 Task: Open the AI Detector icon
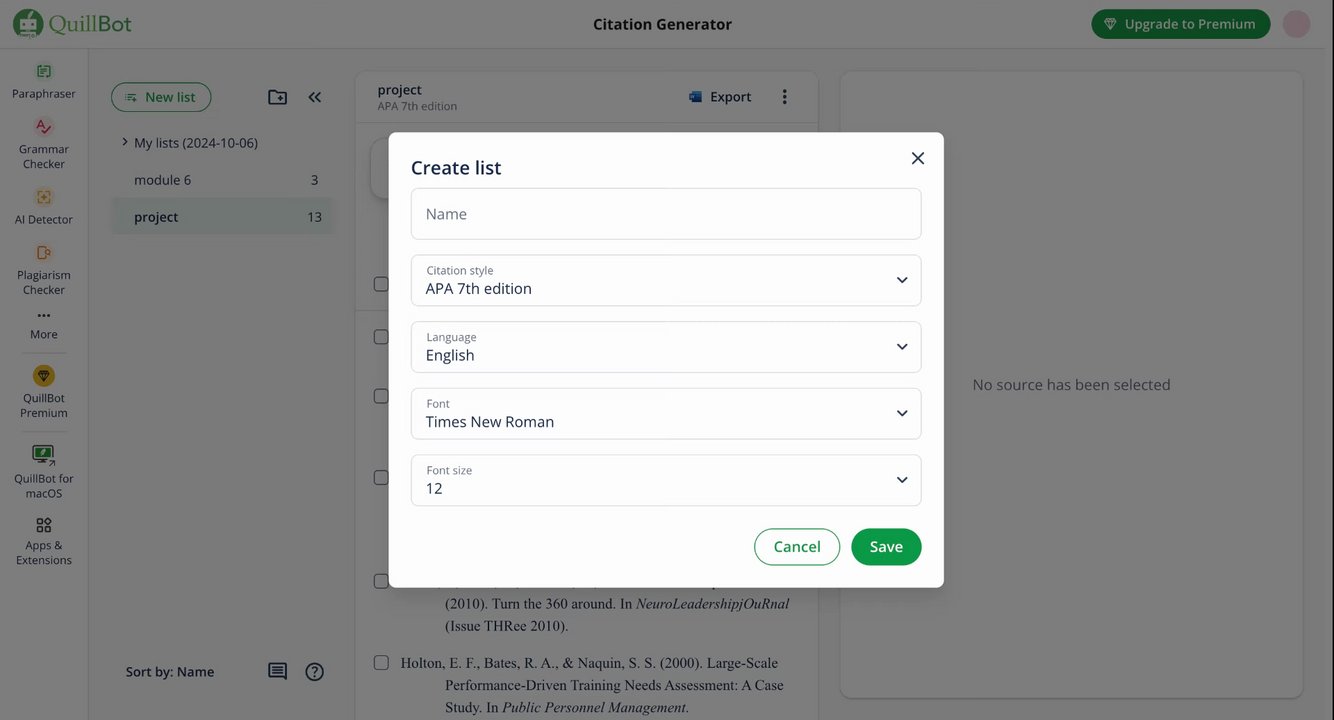[x=44, y=198]
